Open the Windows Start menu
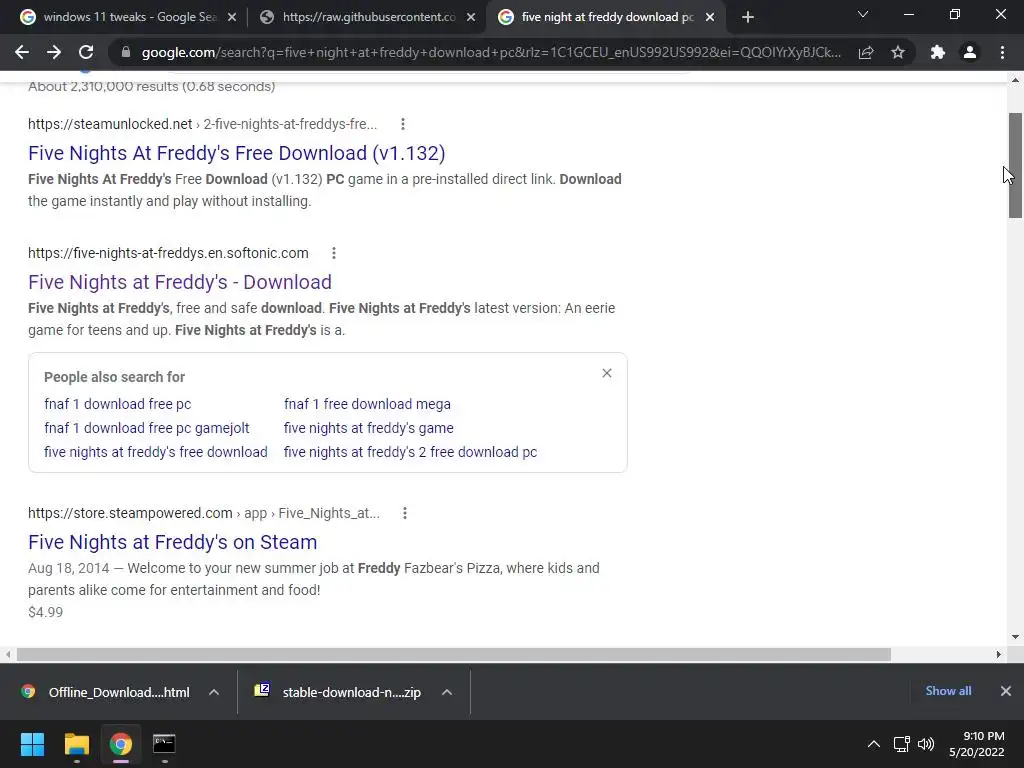1024x768 pixels. click(x=32, y=744)
